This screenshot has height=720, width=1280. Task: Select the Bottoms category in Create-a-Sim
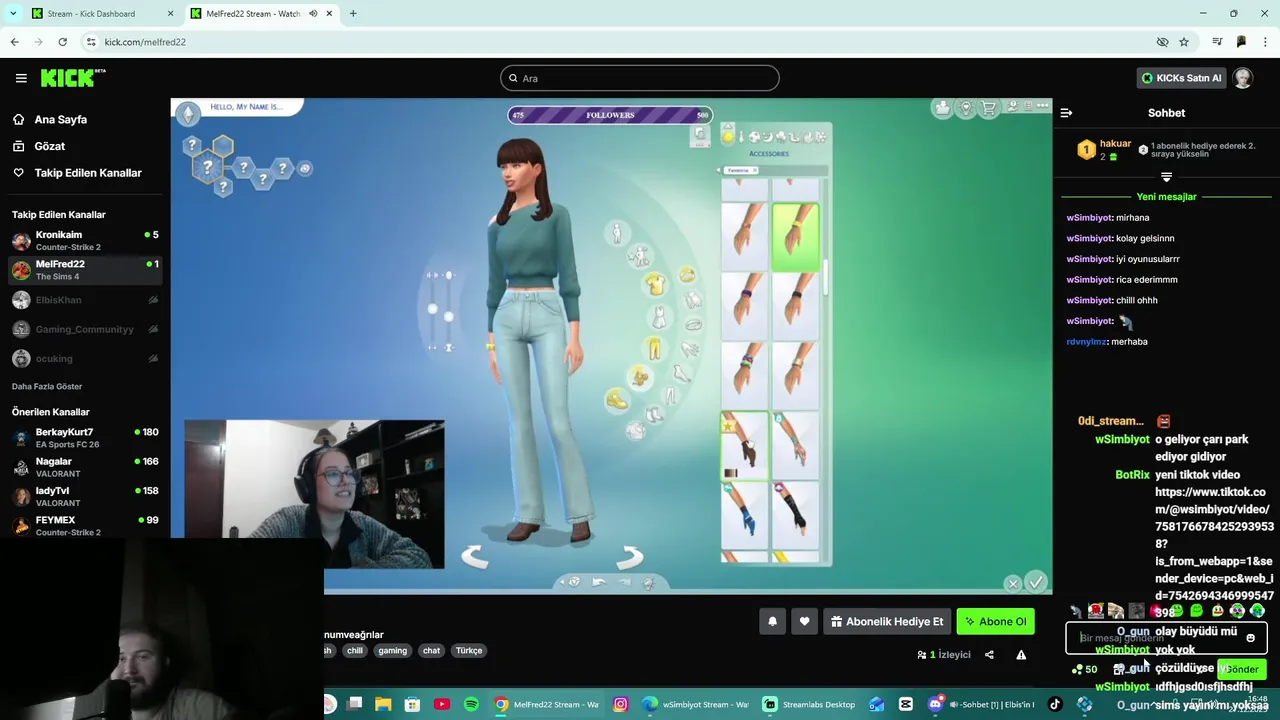pyautogui.click(x=654, y=348)
